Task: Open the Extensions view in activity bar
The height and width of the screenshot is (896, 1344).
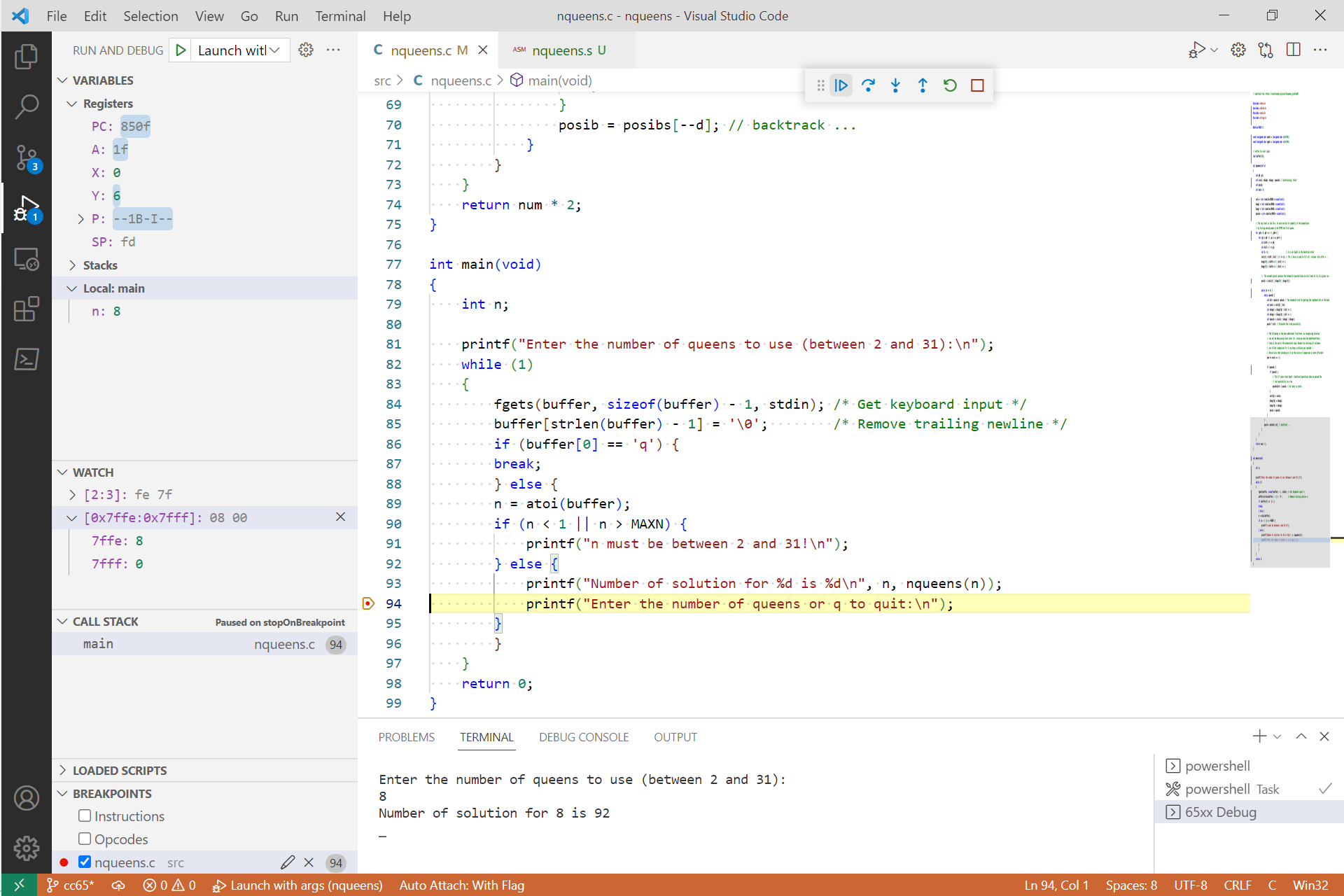Action: point(27,309)
